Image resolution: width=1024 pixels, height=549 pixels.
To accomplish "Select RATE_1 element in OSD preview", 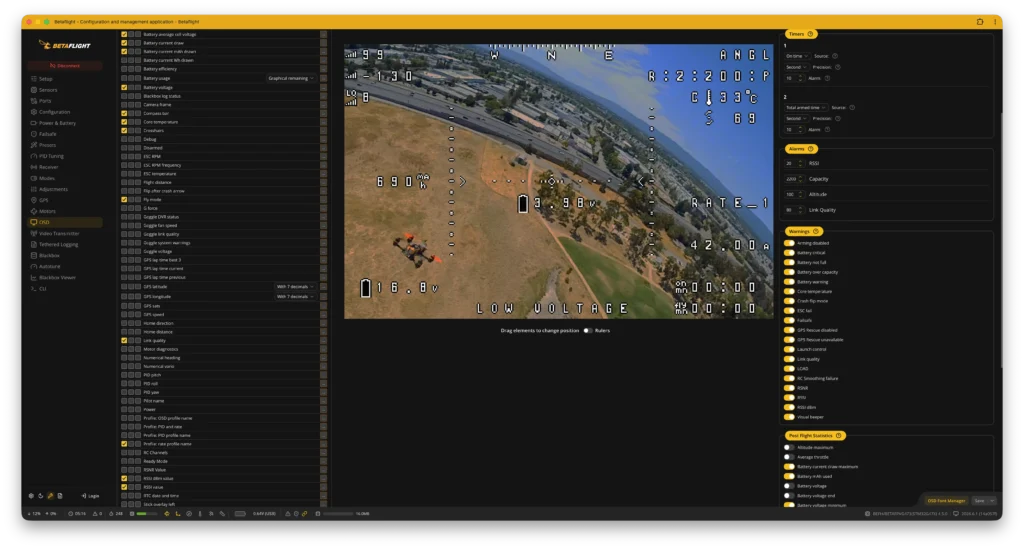I will coord(730,203).
